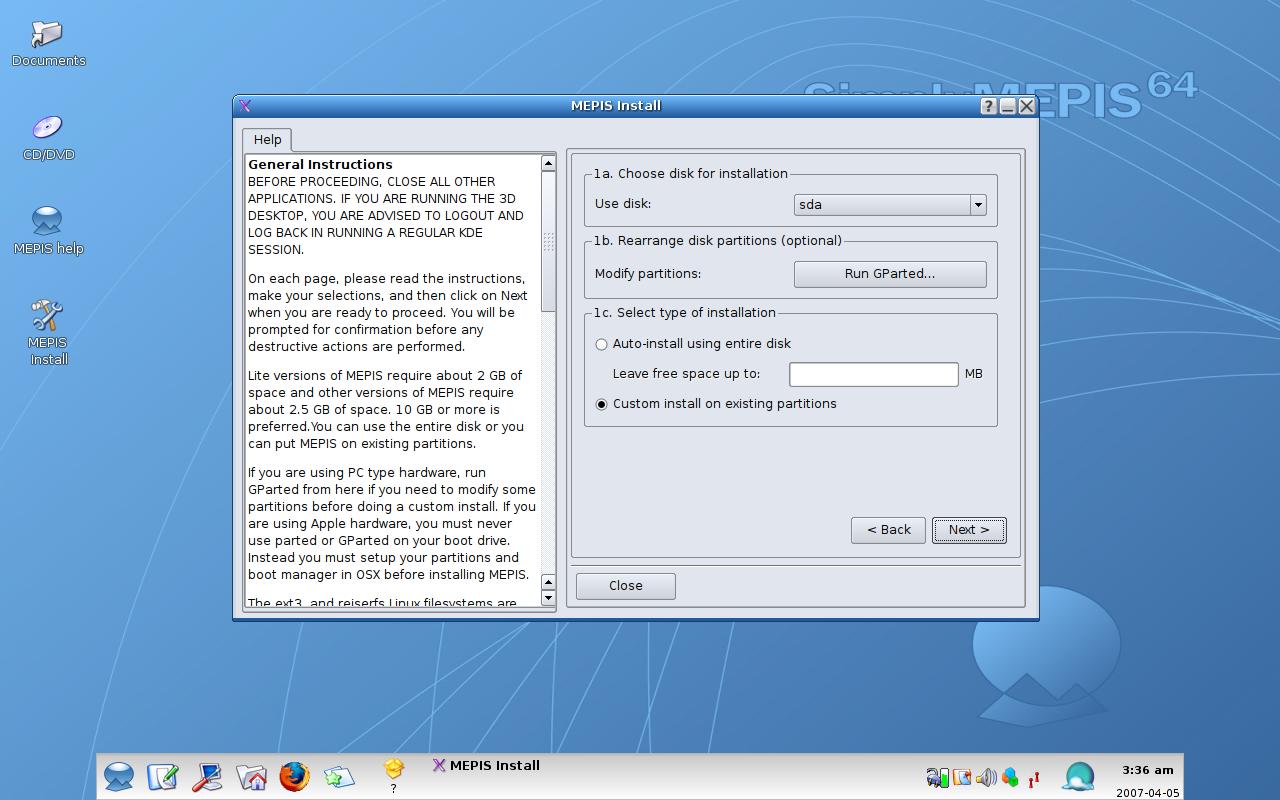Click the blue bubble icon beside clock
This screenshot has height=800, width=1280.
pyautogui.click(x=1079, y=777)
